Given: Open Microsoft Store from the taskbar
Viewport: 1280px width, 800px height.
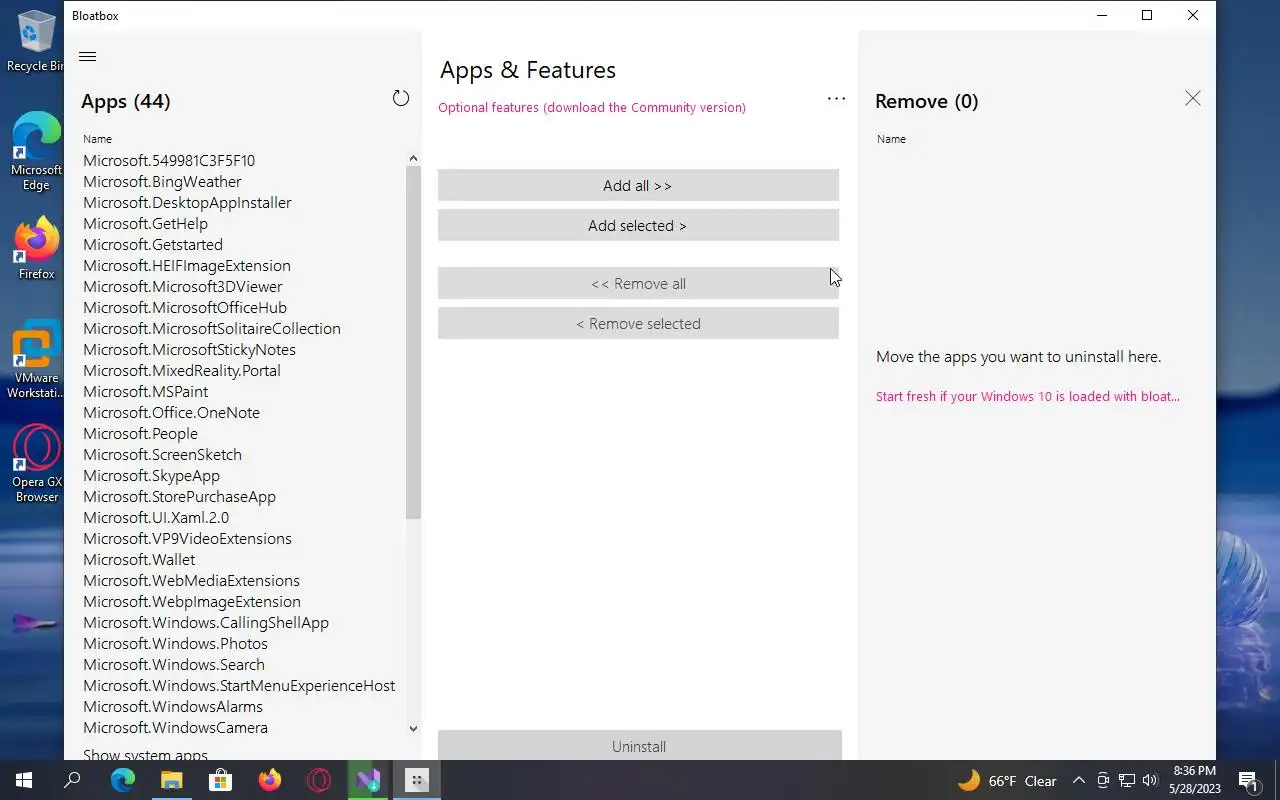Looking at the screenshot, I should click(221, 780).
